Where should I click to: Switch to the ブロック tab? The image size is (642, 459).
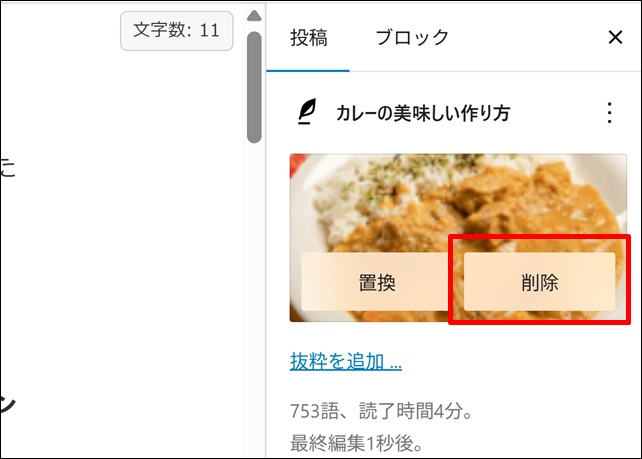(412, 38)
